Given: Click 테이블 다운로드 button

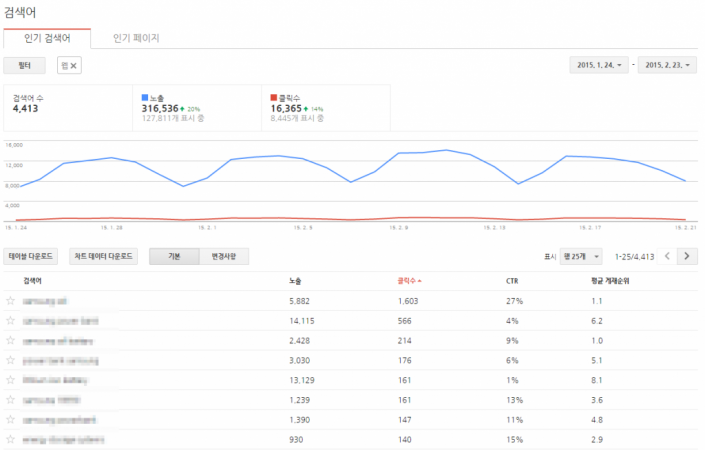Looking at the screenshot, I should click(31, 256).
